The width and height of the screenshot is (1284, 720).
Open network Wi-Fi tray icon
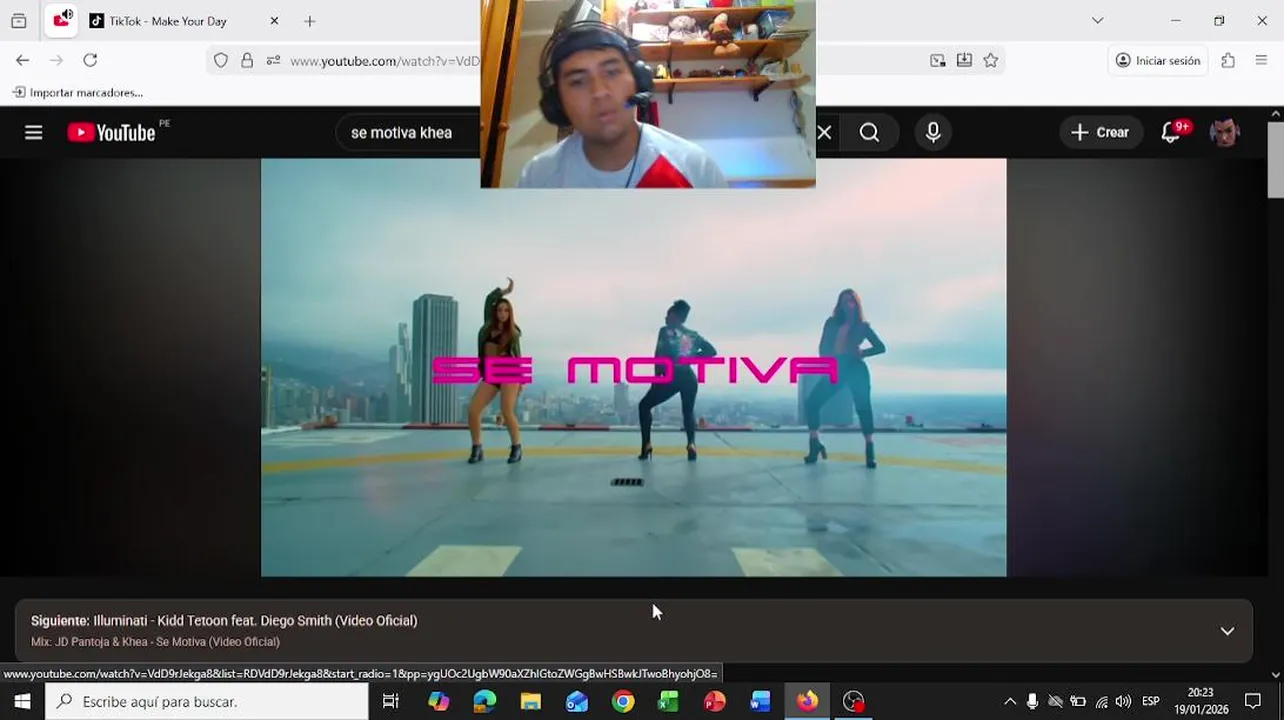click(1101, 701)
